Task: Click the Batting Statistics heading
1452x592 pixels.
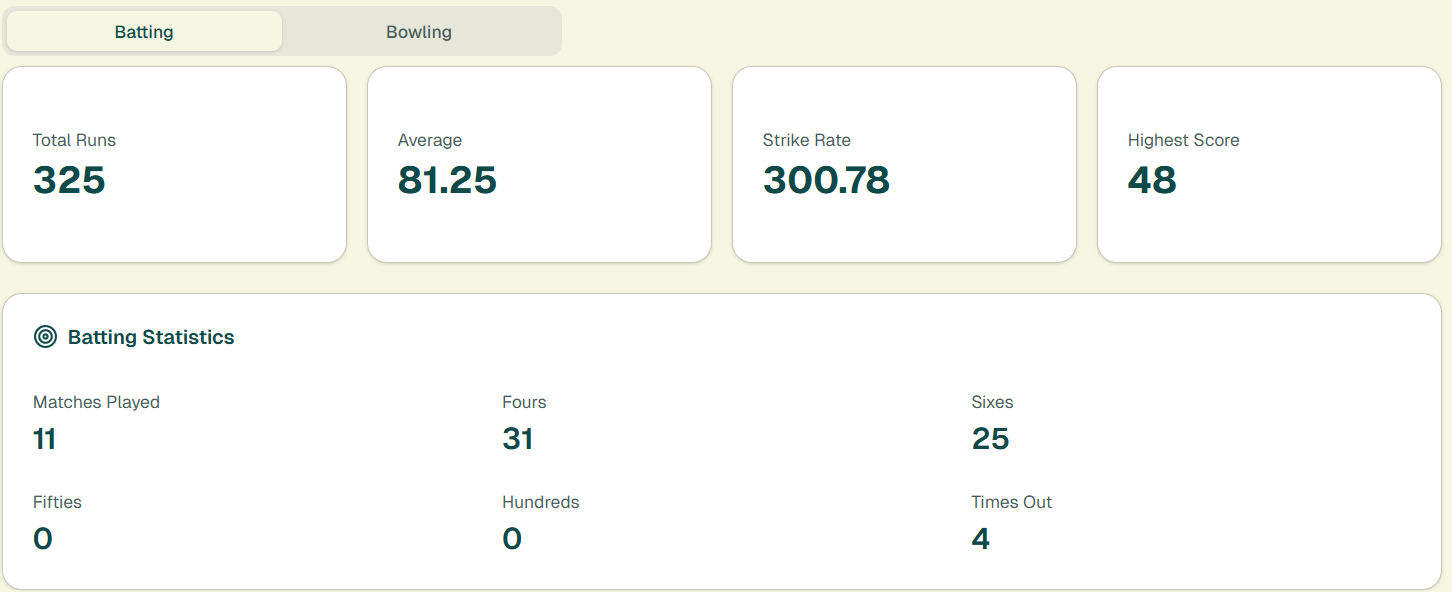Action: click(x=151, y=337)
